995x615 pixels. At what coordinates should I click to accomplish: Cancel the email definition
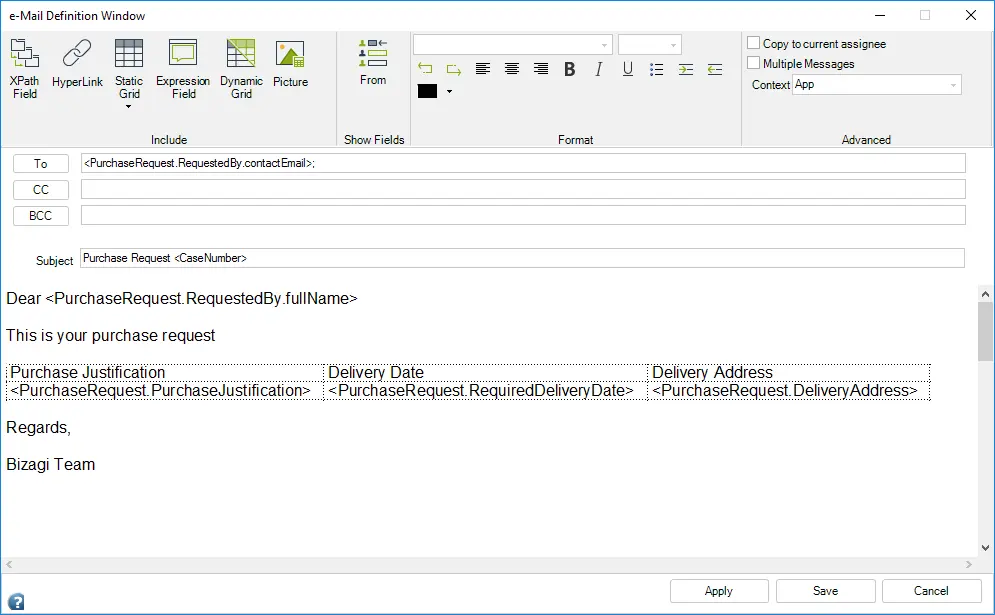point(932,591)
